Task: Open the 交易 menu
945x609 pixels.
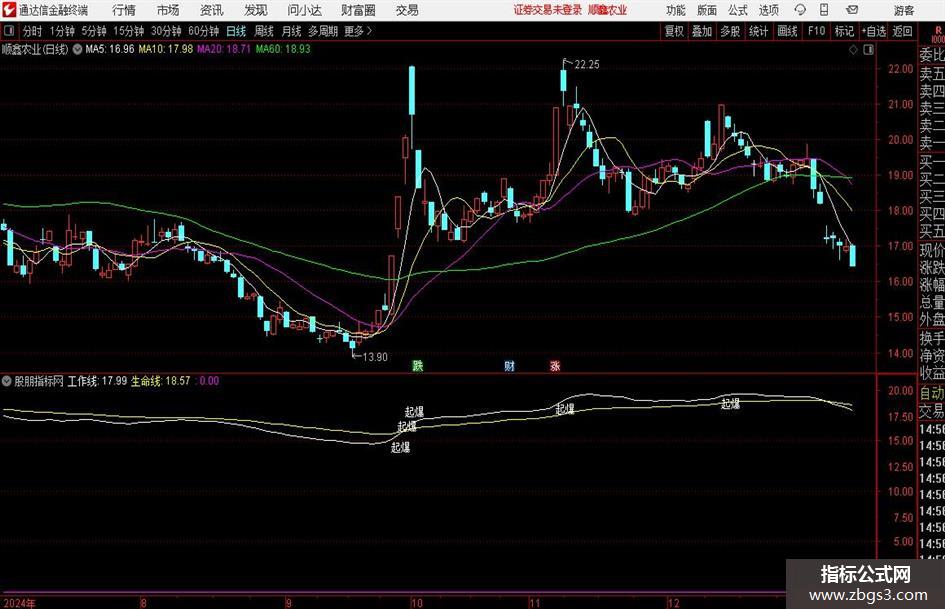Action: click(407, 10)
